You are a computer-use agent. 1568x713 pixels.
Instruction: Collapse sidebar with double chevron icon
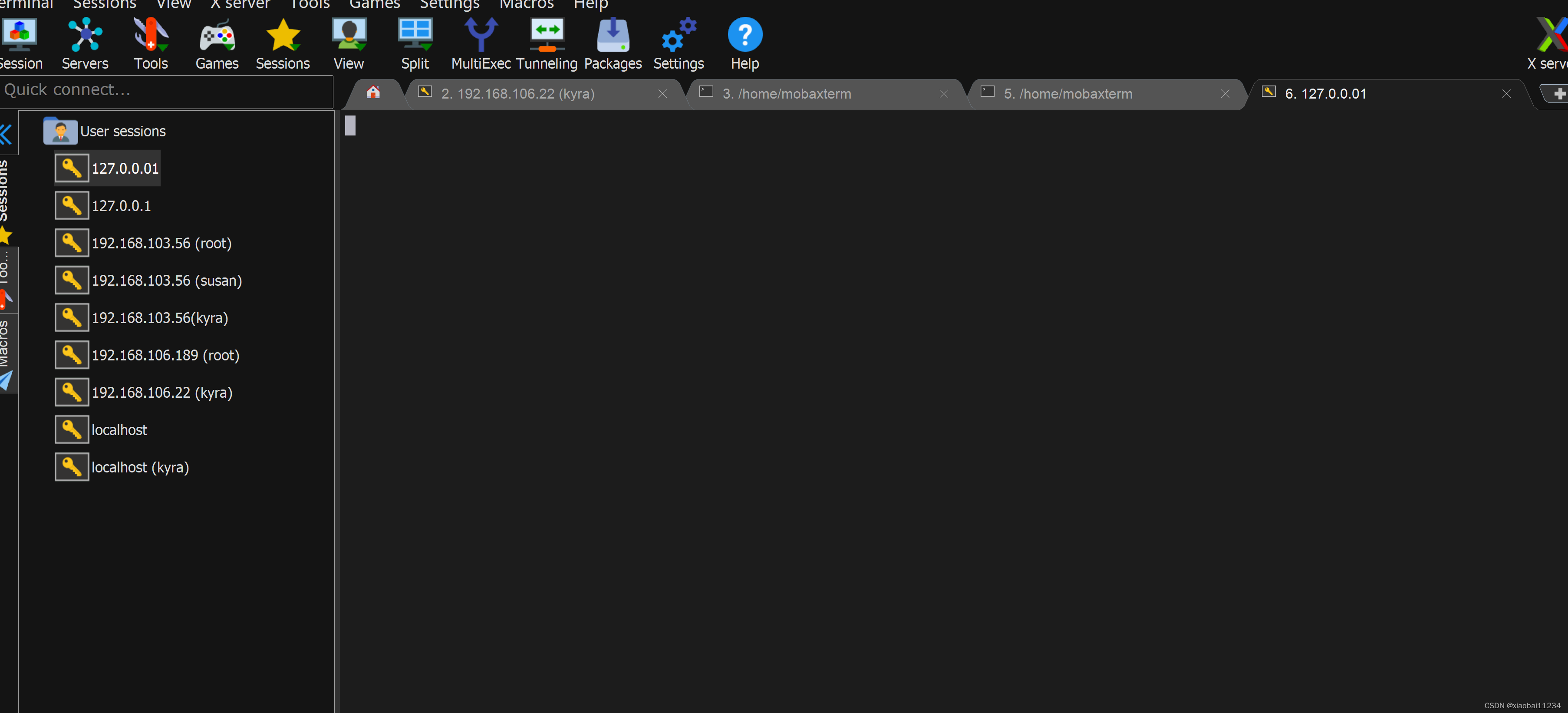[x=6, y=134]
